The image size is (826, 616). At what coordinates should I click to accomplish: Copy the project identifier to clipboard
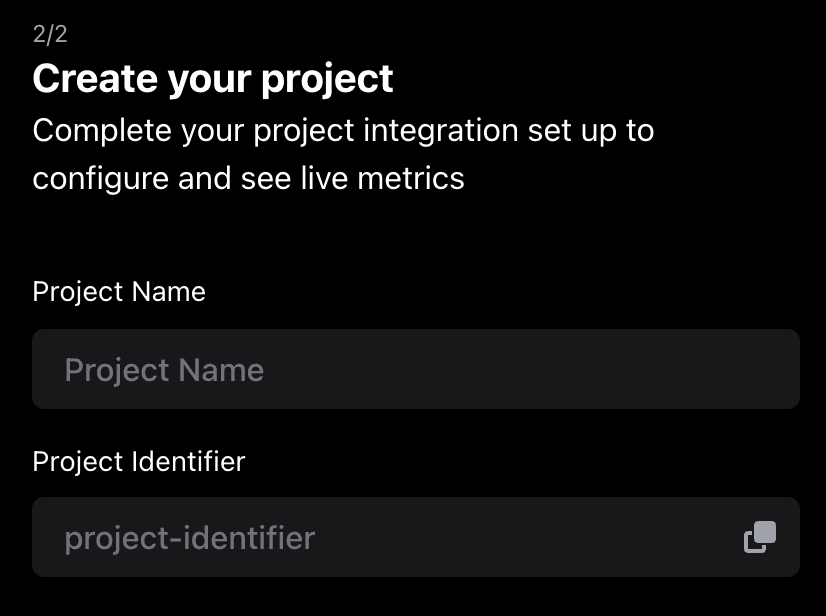point(760,537)
